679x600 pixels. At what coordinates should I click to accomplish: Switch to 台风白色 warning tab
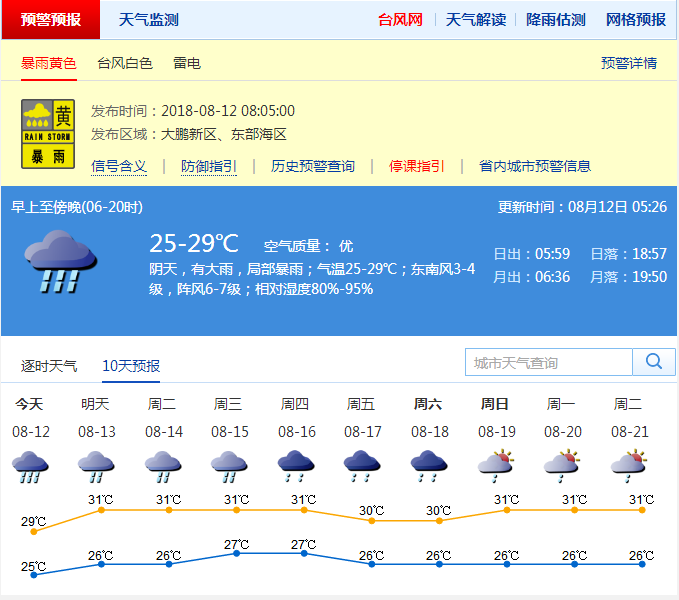pyautogui.click(x=125, y=63)
